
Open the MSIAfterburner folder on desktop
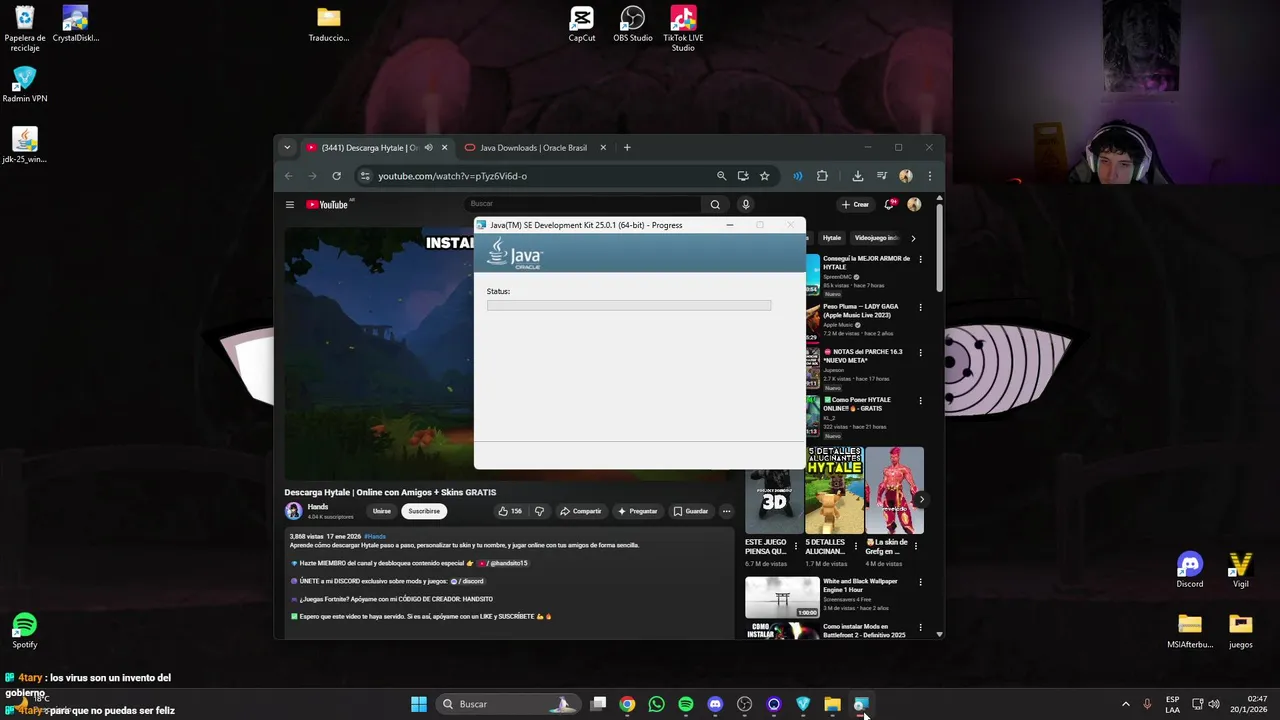pos(1190,632)
